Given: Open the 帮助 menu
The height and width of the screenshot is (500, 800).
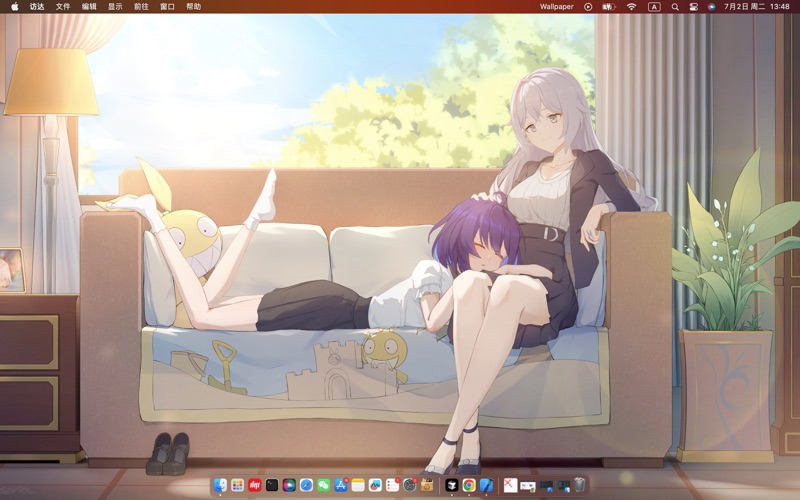Looking at the screenshot, I should pos(193,7).
